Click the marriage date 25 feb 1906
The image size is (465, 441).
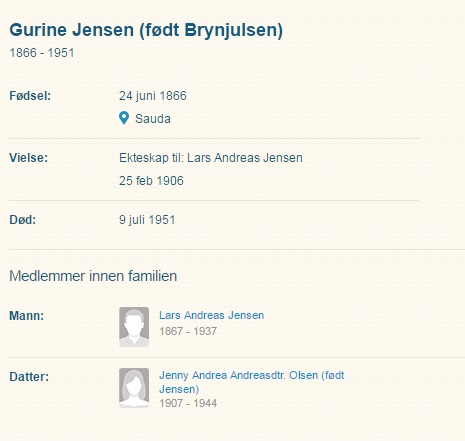(151, 181)
